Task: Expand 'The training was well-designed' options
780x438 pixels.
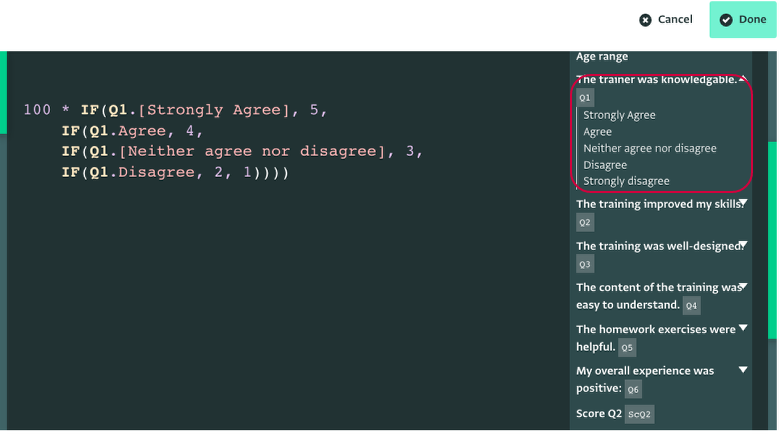Action: [x=743, y=244]
